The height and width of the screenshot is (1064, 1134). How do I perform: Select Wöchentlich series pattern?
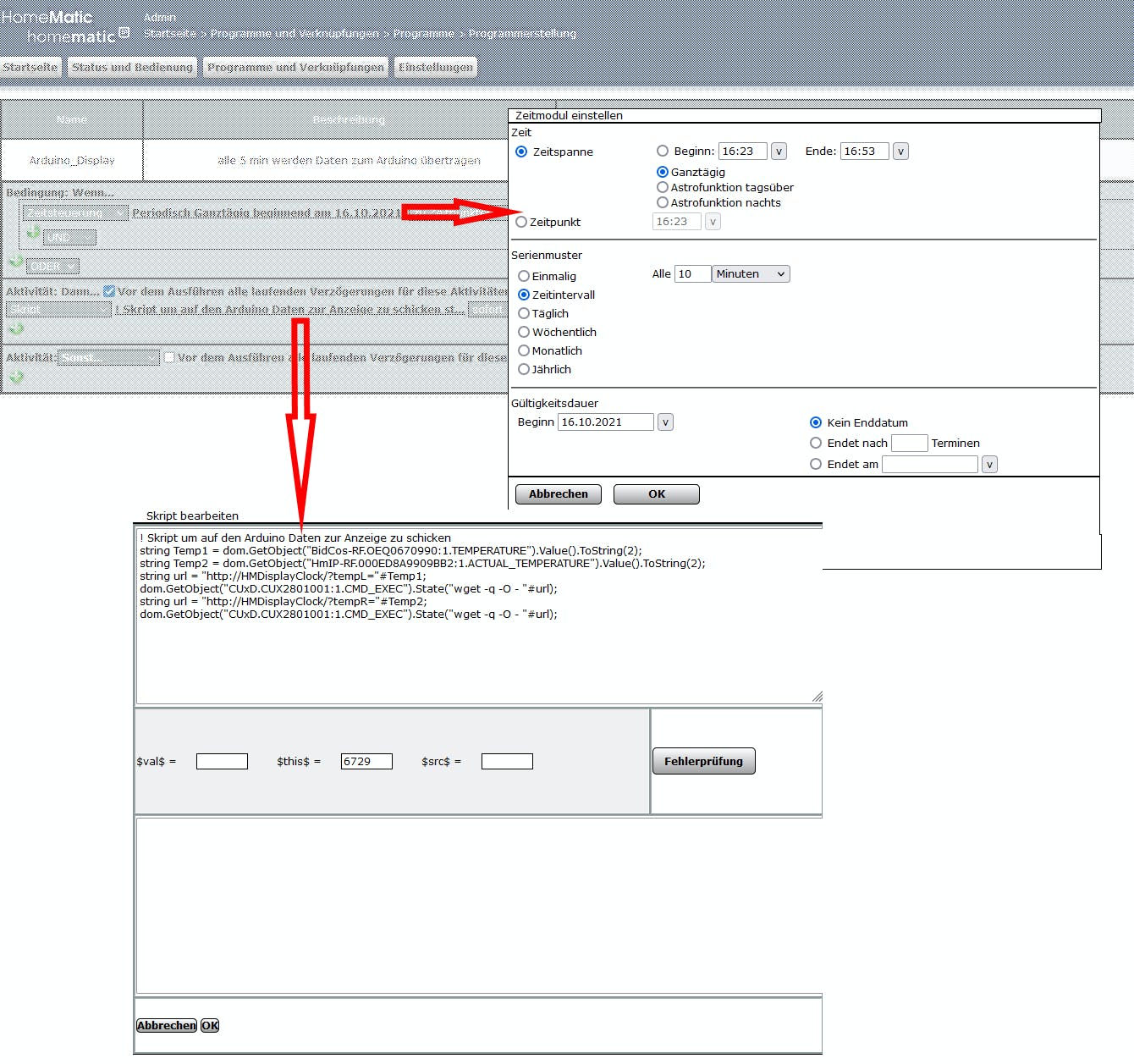[x=524, y=332]
